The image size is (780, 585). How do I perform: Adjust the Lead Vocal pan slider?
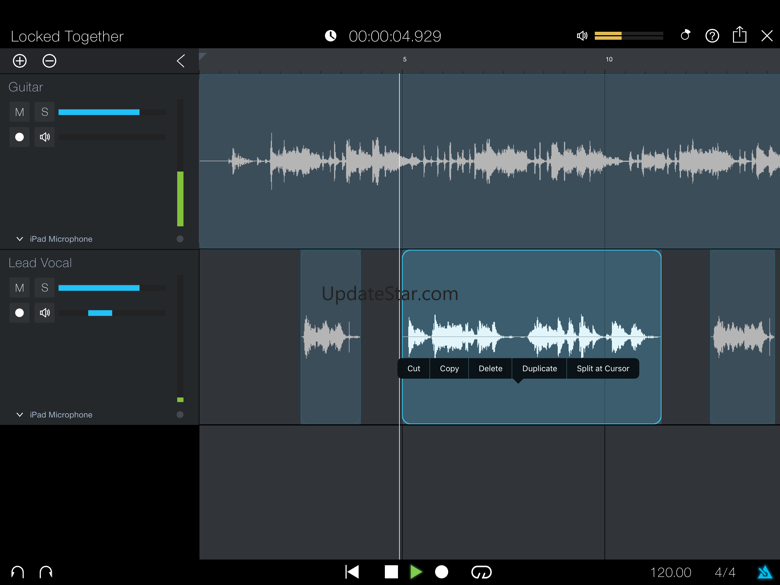pyautogui.click(x=112, y=313)
